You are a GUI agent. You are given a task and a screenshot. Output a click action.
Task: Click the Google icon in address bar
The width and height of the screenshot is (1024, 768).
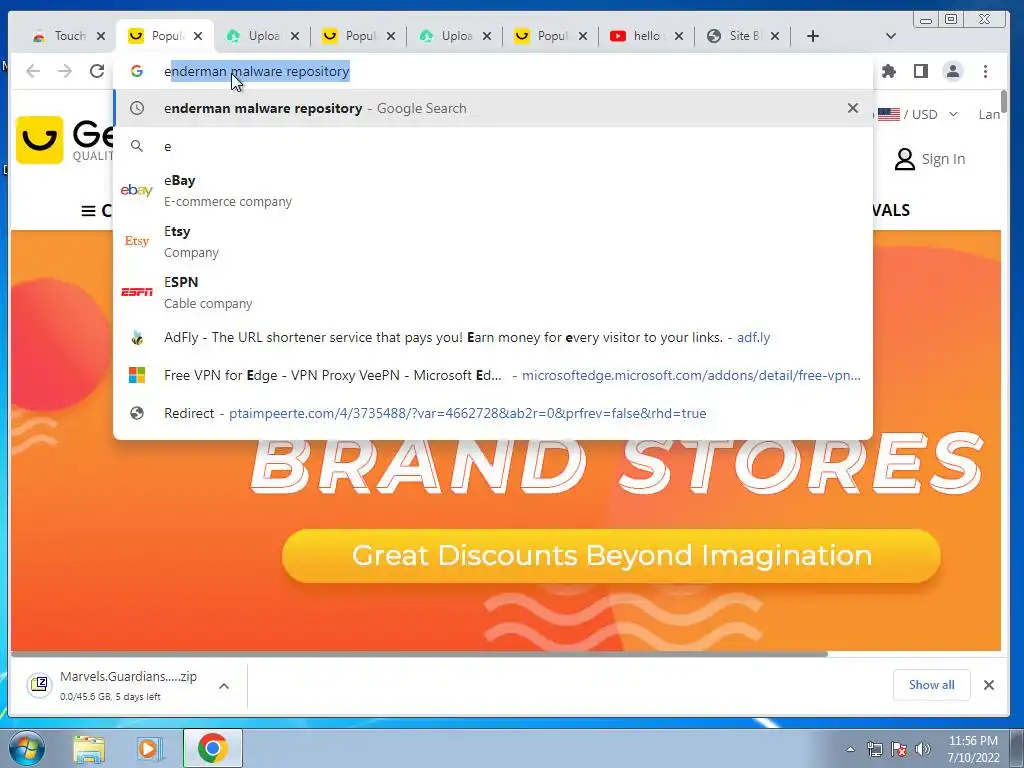click(x=136, y=71)
